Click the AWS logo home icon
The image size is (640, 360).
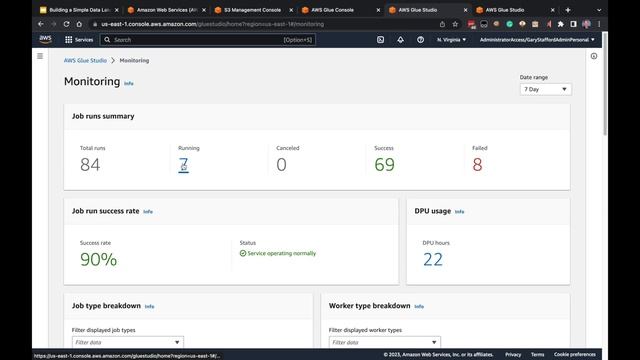click(x=45, y=40)
